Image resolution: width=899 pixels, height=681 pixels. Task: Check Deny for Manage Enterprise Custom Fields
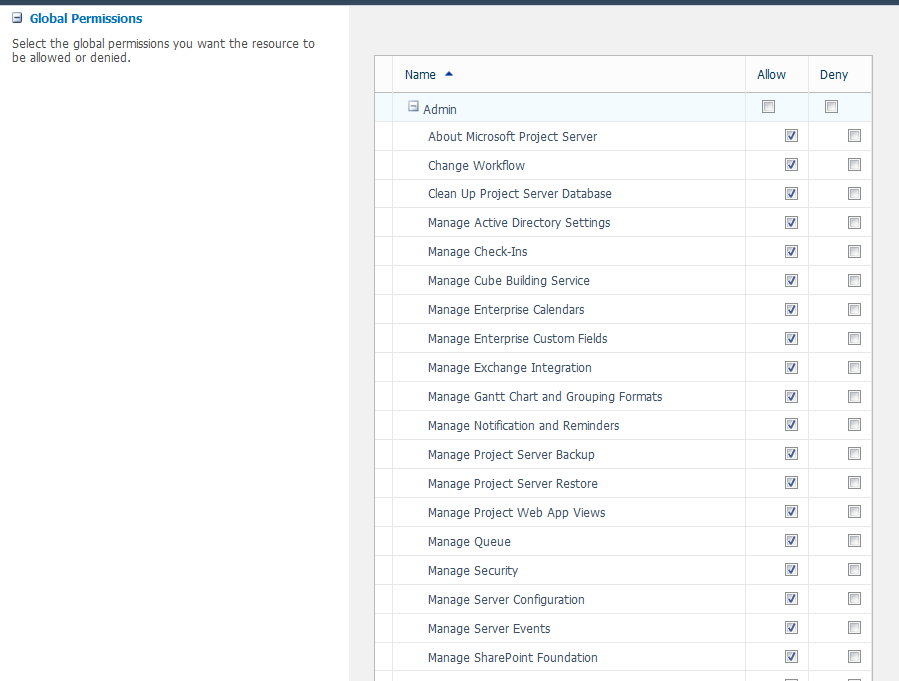click(x=854, y=339)
